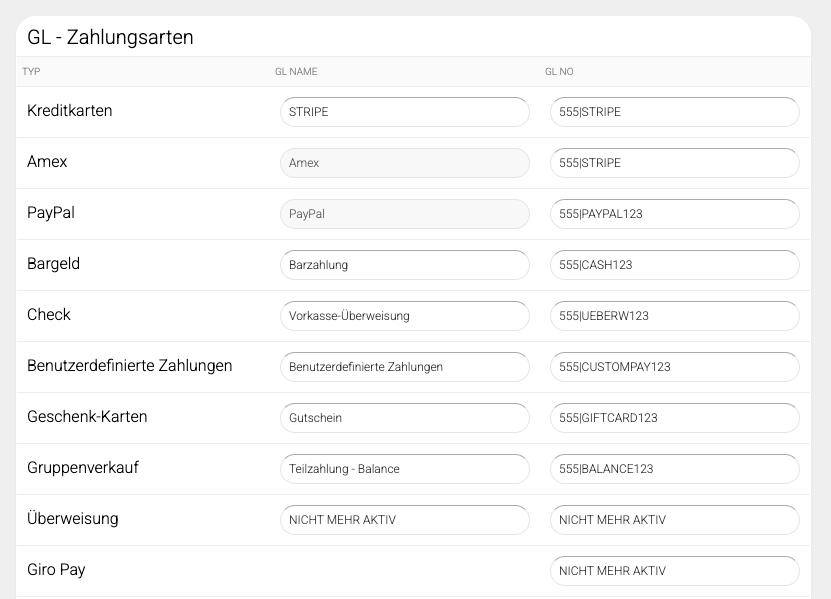
Task: Focus the Überweisung row GL number field
Action: coord(674,520)
